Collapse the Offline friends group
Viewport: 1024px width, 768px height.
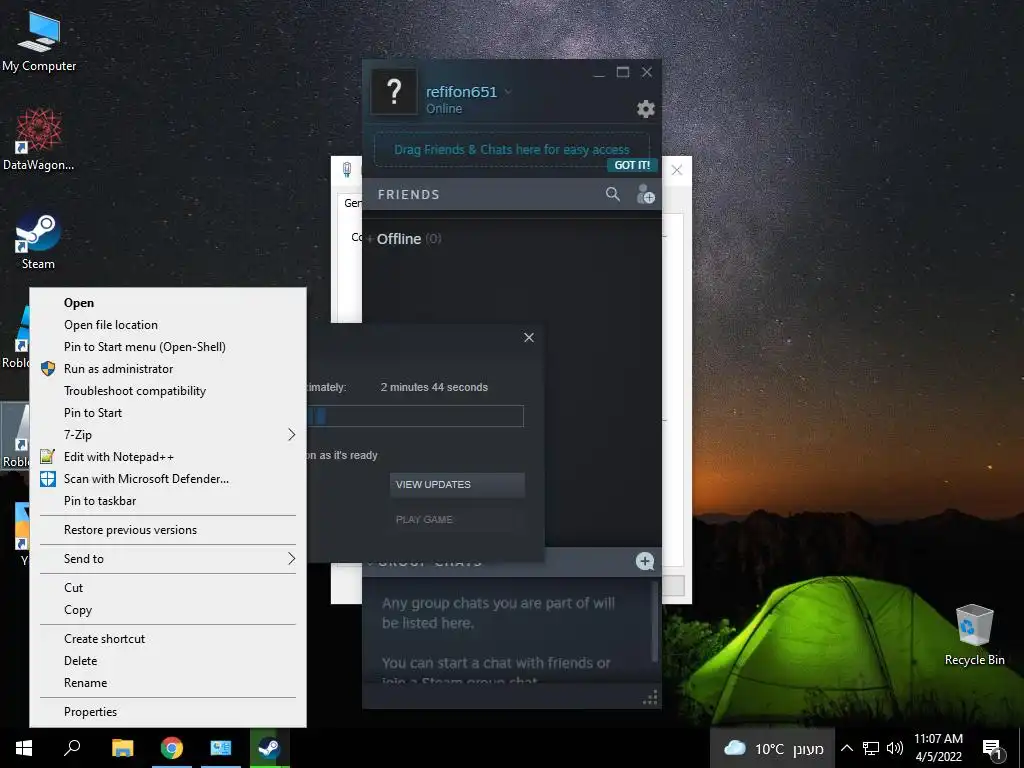370,239
